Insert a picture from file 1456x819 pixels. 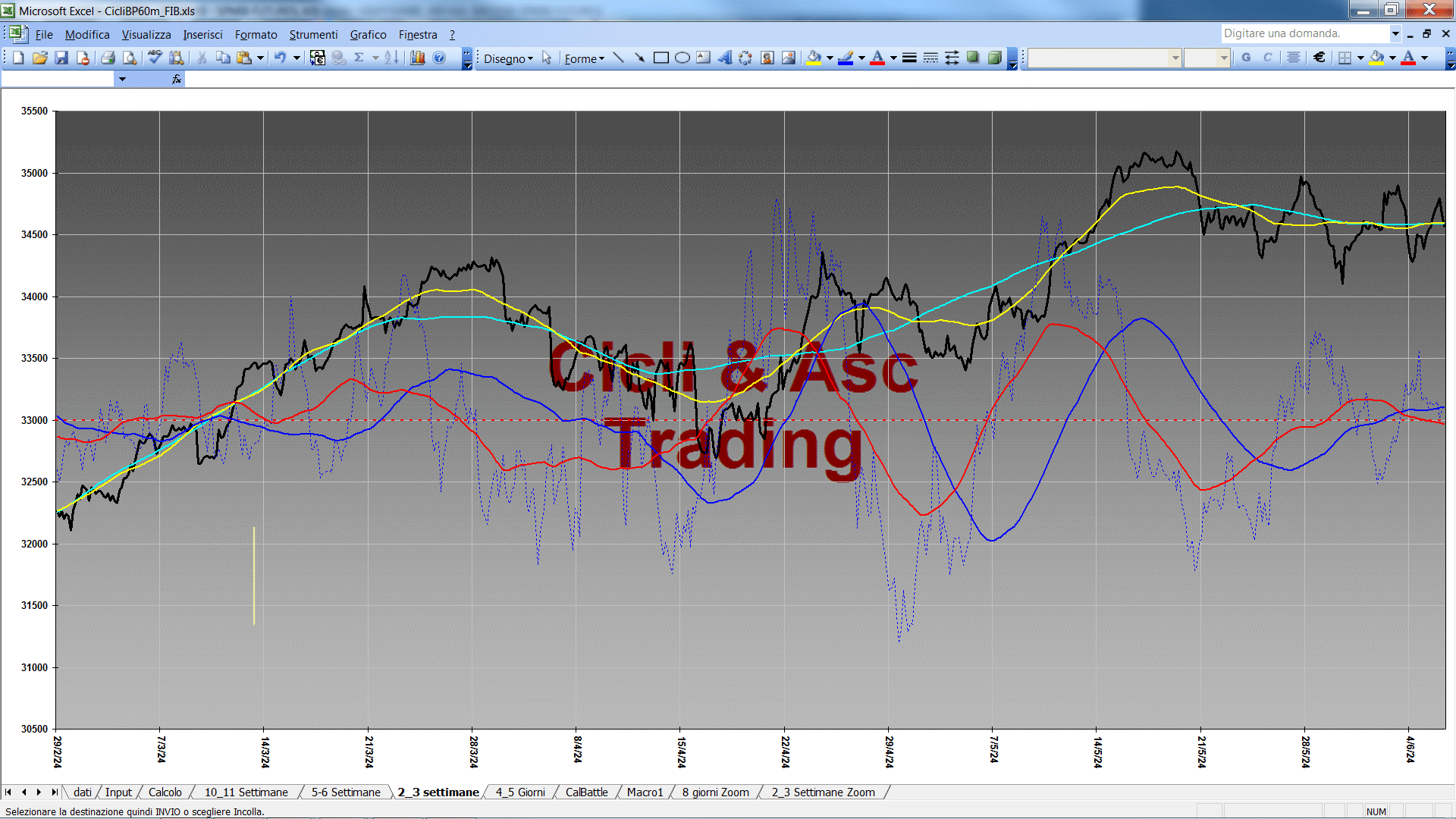click(789, 58)
